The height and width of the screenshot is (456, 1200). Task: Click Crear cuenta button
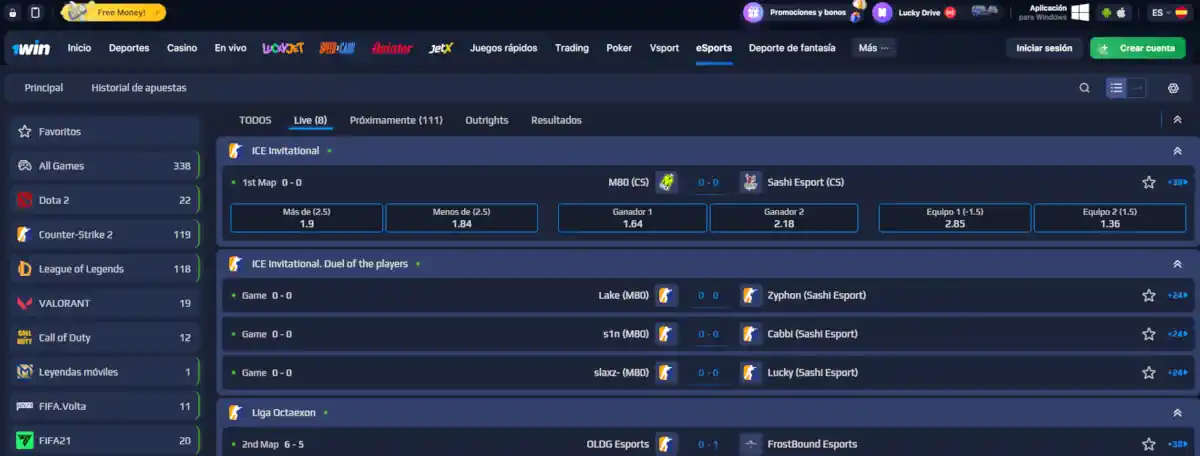(1139, 48)
